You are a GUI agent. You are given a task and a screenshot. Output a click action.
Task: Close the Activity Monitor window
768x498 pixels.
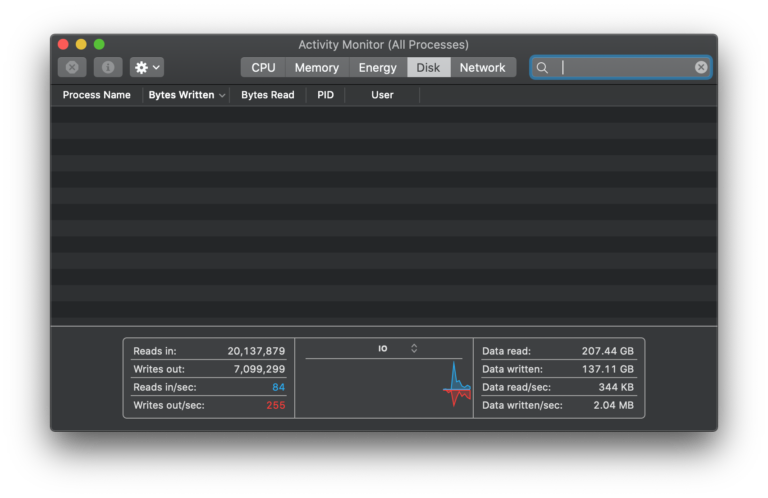tap(63, 45)
